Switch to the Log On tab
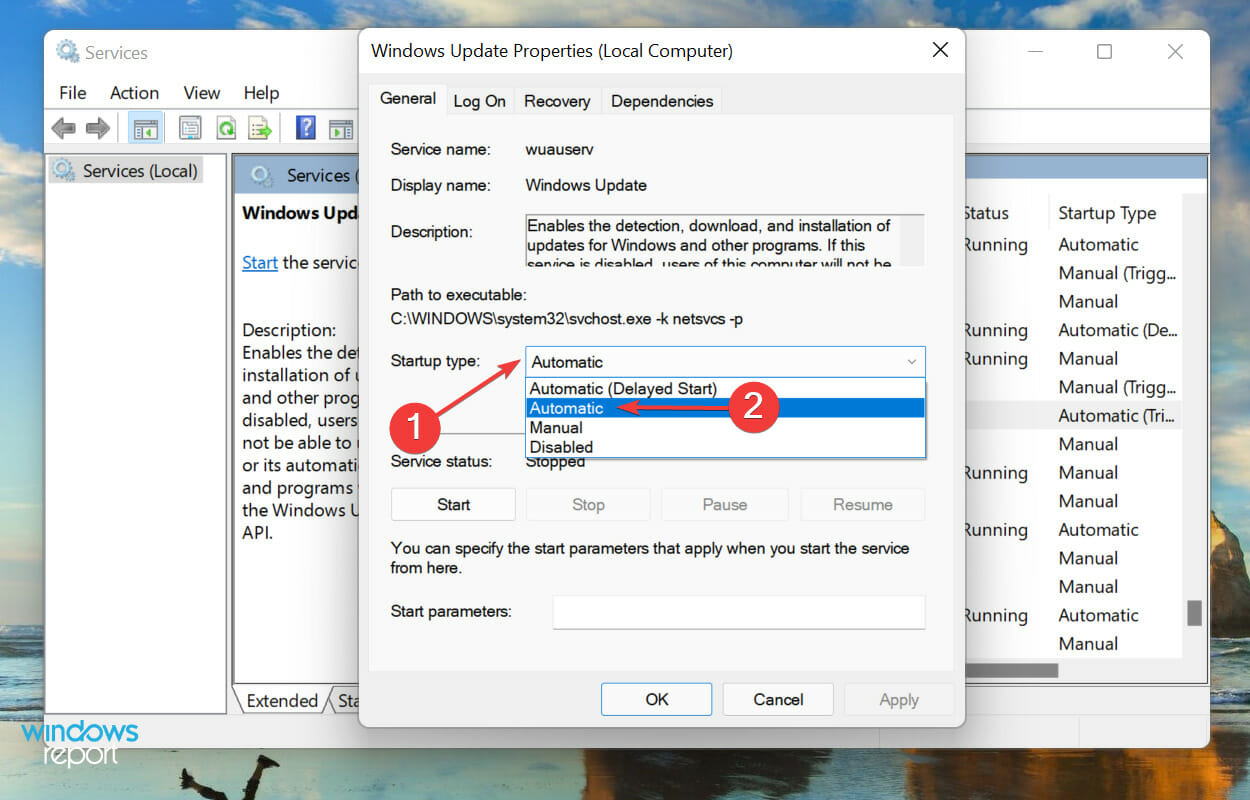Viewport: 1250px width, 800px height. 480,101
